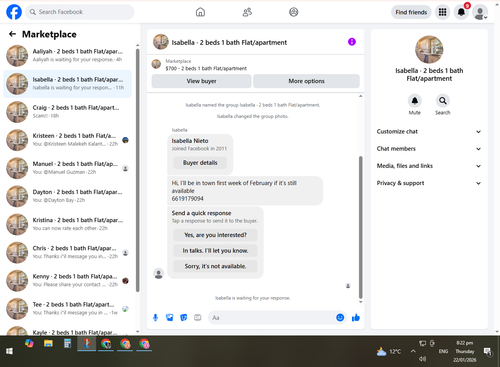
Task: Attach a photo using the image icon
Action: coord(170,318)
